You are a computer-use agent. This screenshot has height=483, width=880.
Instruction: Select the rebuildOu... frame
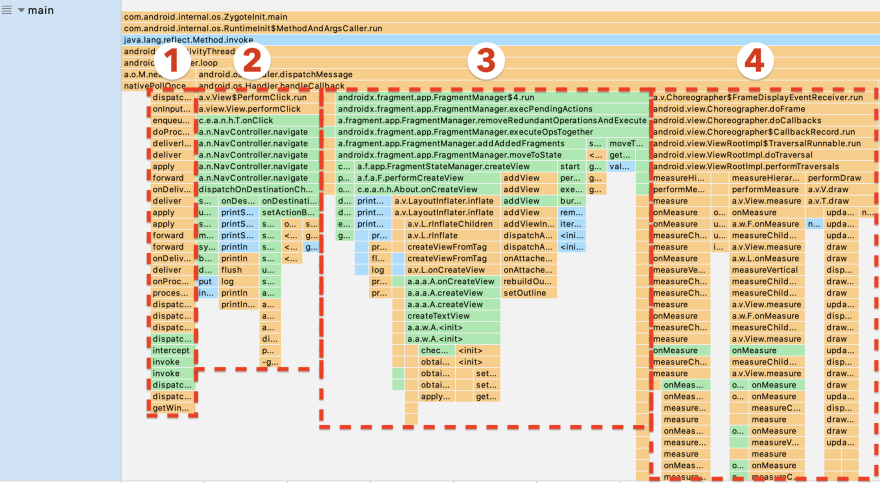(529, 281)
